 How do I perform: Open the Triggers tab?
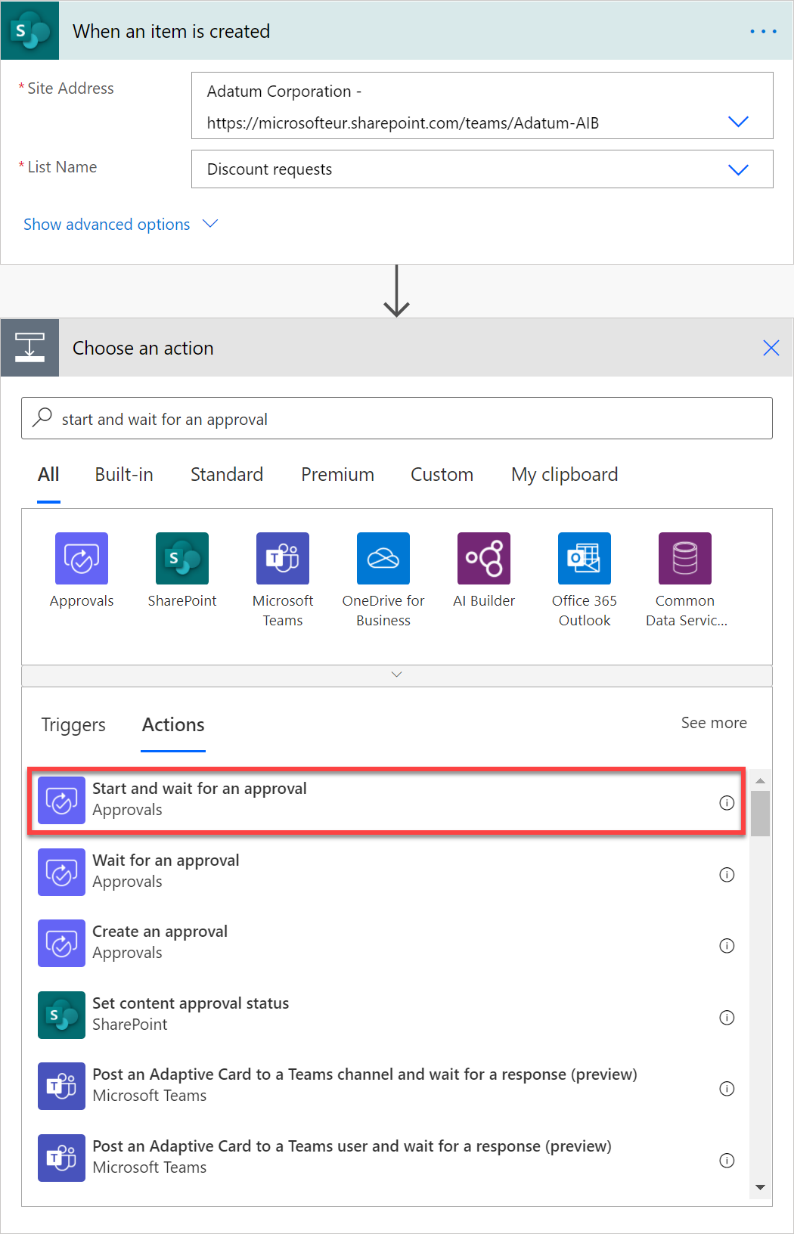point(73,725)
